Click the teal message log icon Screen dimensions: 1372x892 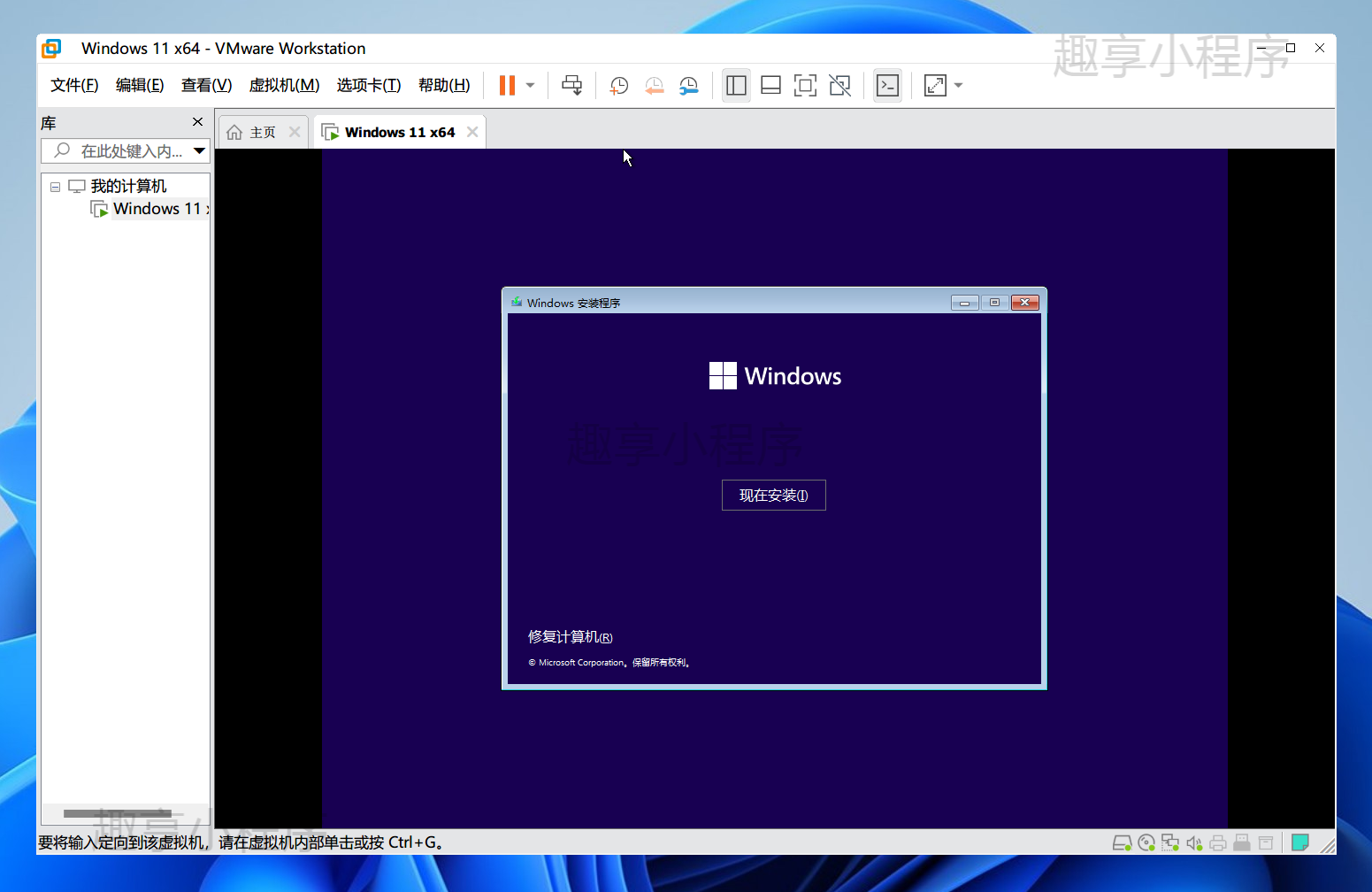[x=1299, y=842]
